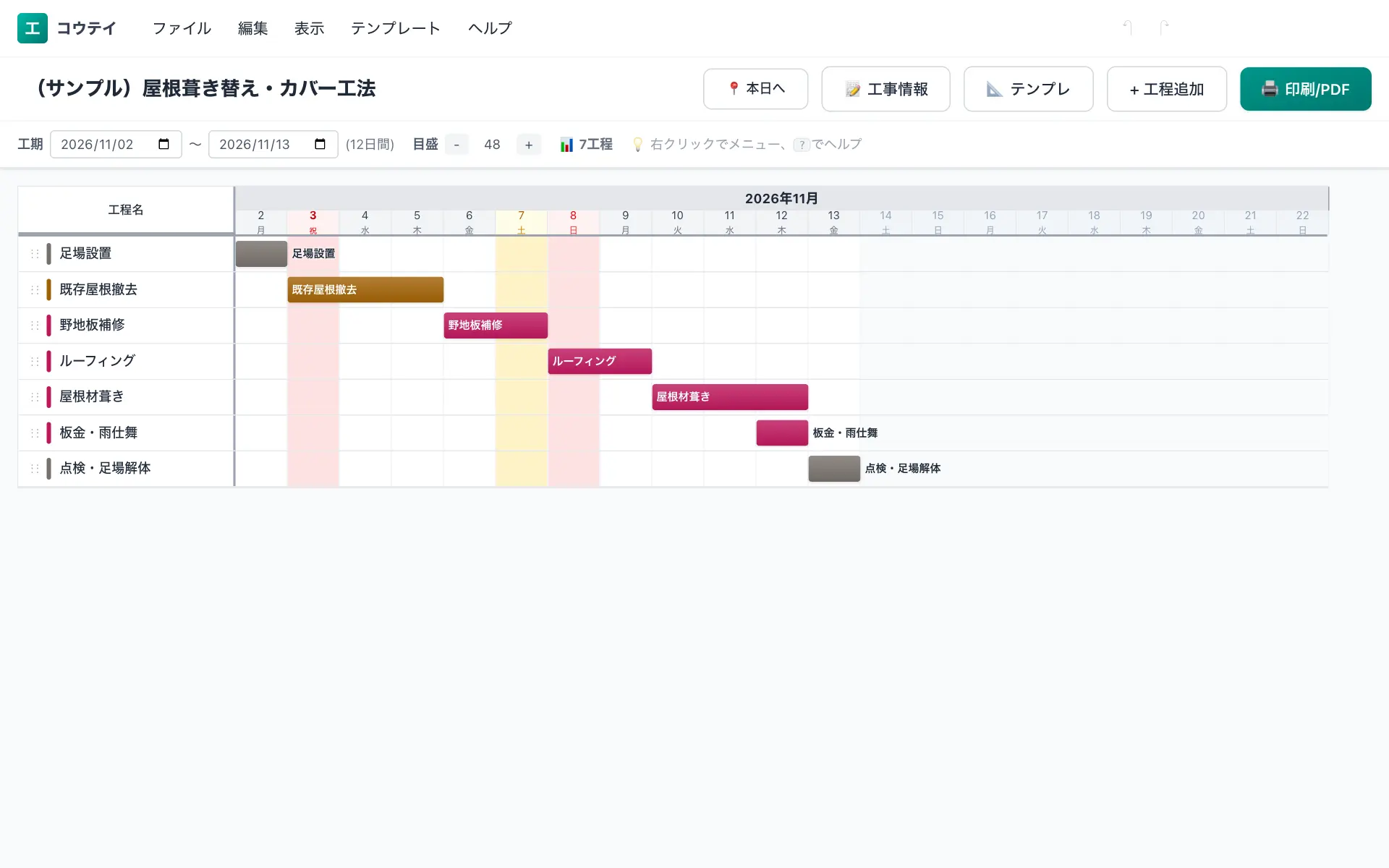1389x868 pixels.
Task: Click gray color strip beside 足場設置
Action: 48,254
